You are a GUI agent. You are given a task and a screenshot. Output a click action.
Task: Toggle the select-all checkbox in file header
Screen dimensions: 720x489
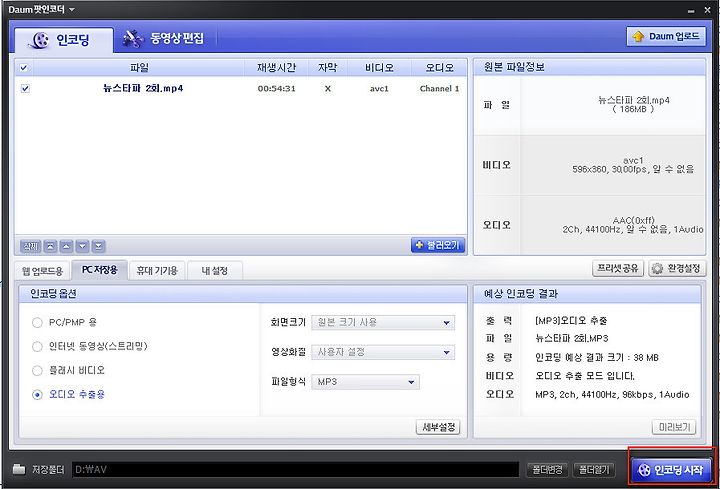(x=24, y=68)
